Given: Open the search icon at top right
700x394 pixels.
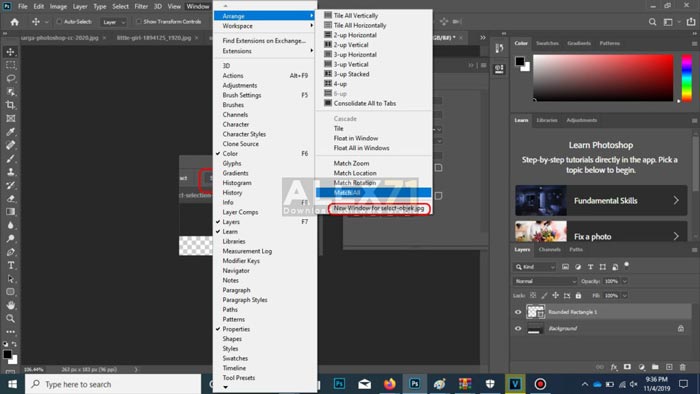Looking at the screenshot, I should [652, 22].
